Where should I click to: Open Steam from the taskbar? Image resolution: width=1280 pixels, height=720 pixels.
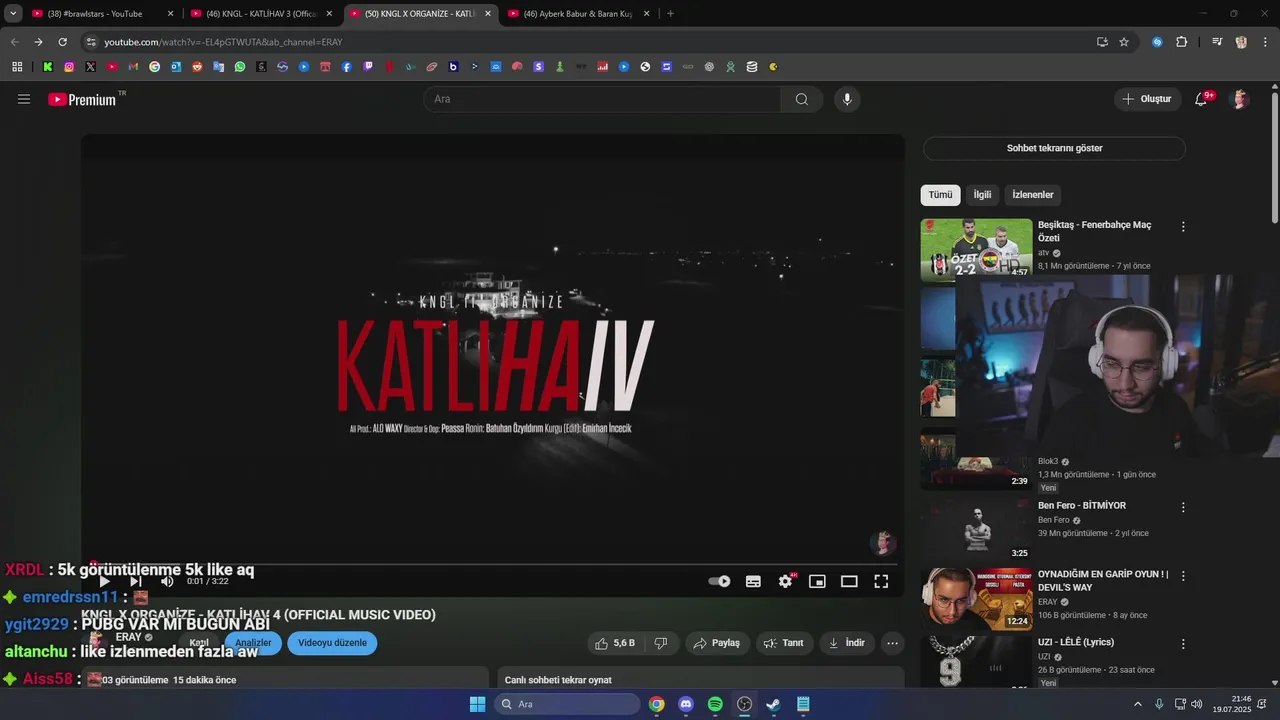click(773, 704)
